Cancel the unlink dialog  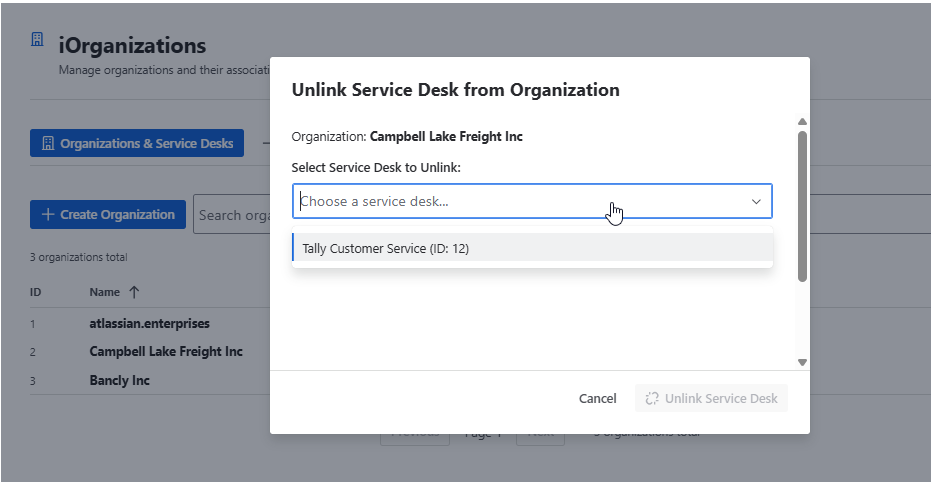[x=597, y=398]
